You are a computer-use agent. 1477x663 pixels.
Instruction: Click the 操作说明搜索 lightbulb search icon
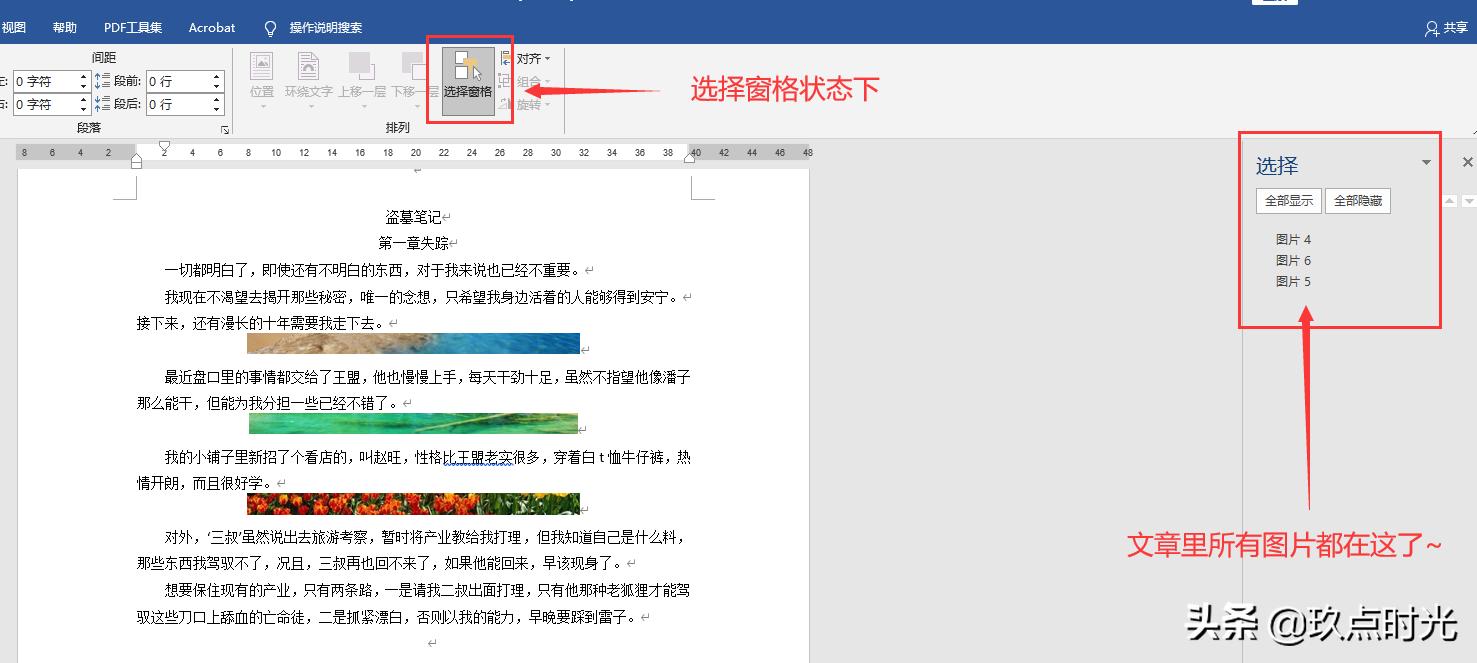click(x=270, y=28)
